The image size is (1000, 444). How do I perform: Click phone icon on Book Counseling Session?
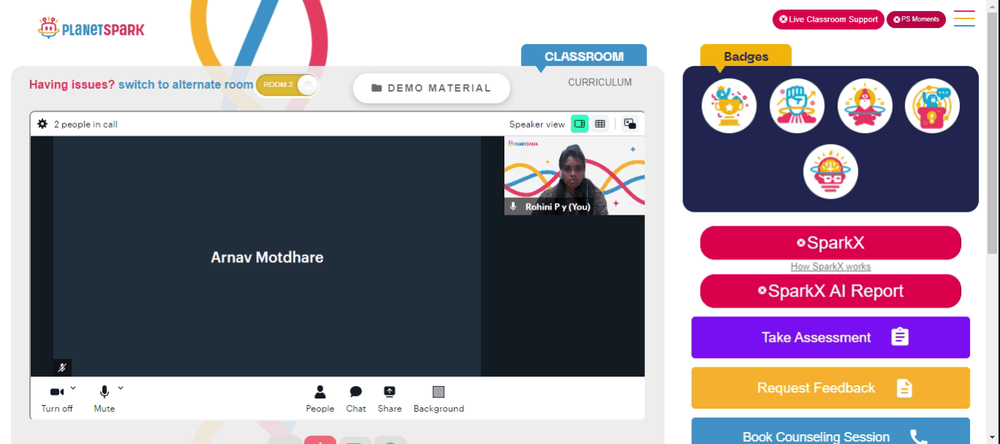click(918, 437)
